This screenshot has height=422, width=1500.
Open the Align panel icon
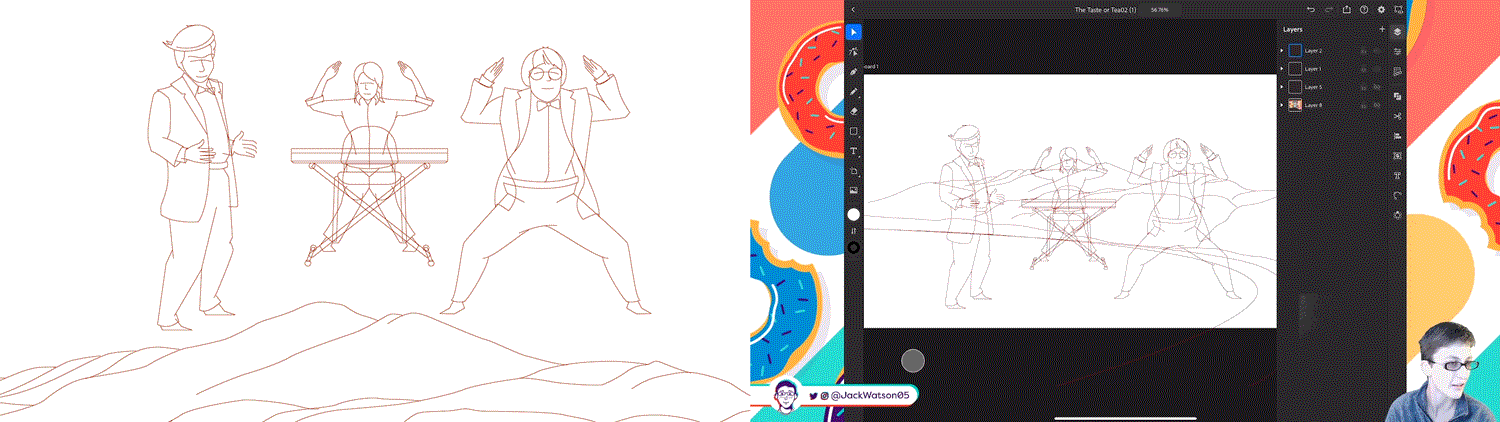point(1397,137)
